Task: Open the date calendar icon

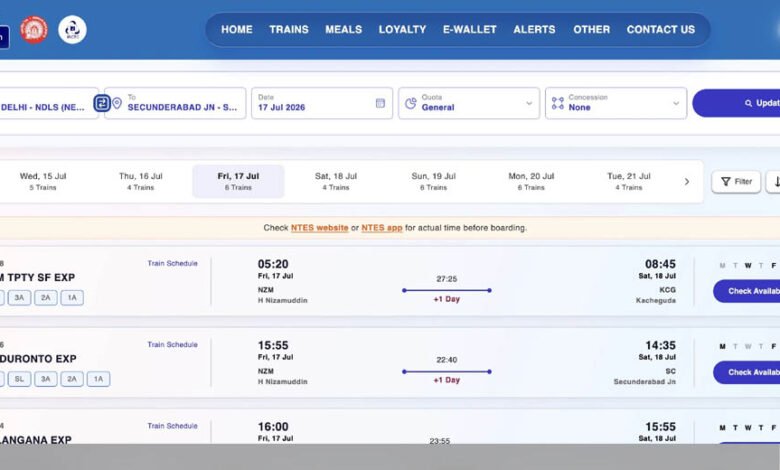Action: [x=380, y=103]
